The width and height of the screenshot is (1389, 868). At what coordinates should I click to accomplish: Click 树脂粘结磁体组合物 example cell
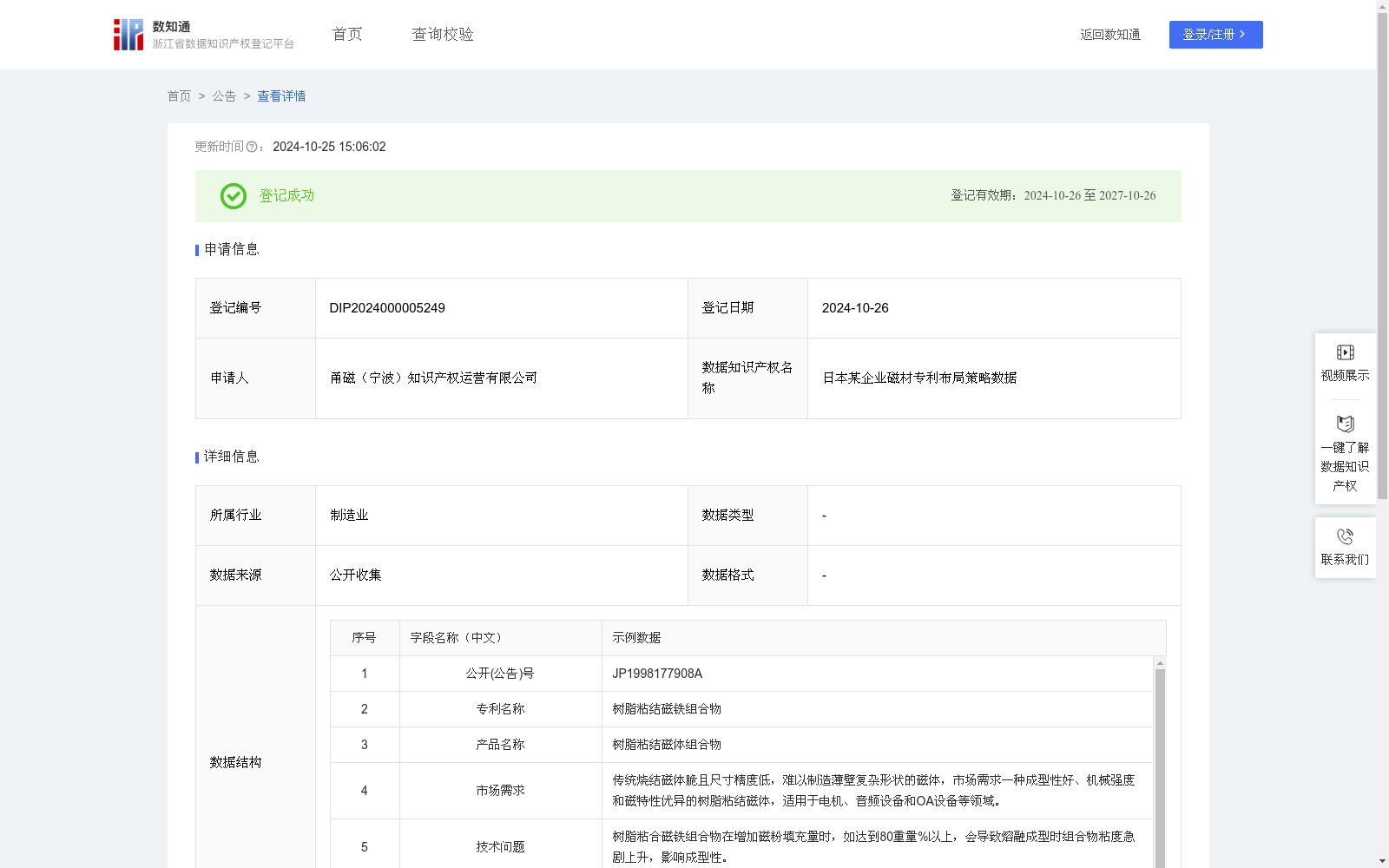click(x=878, y=745)
